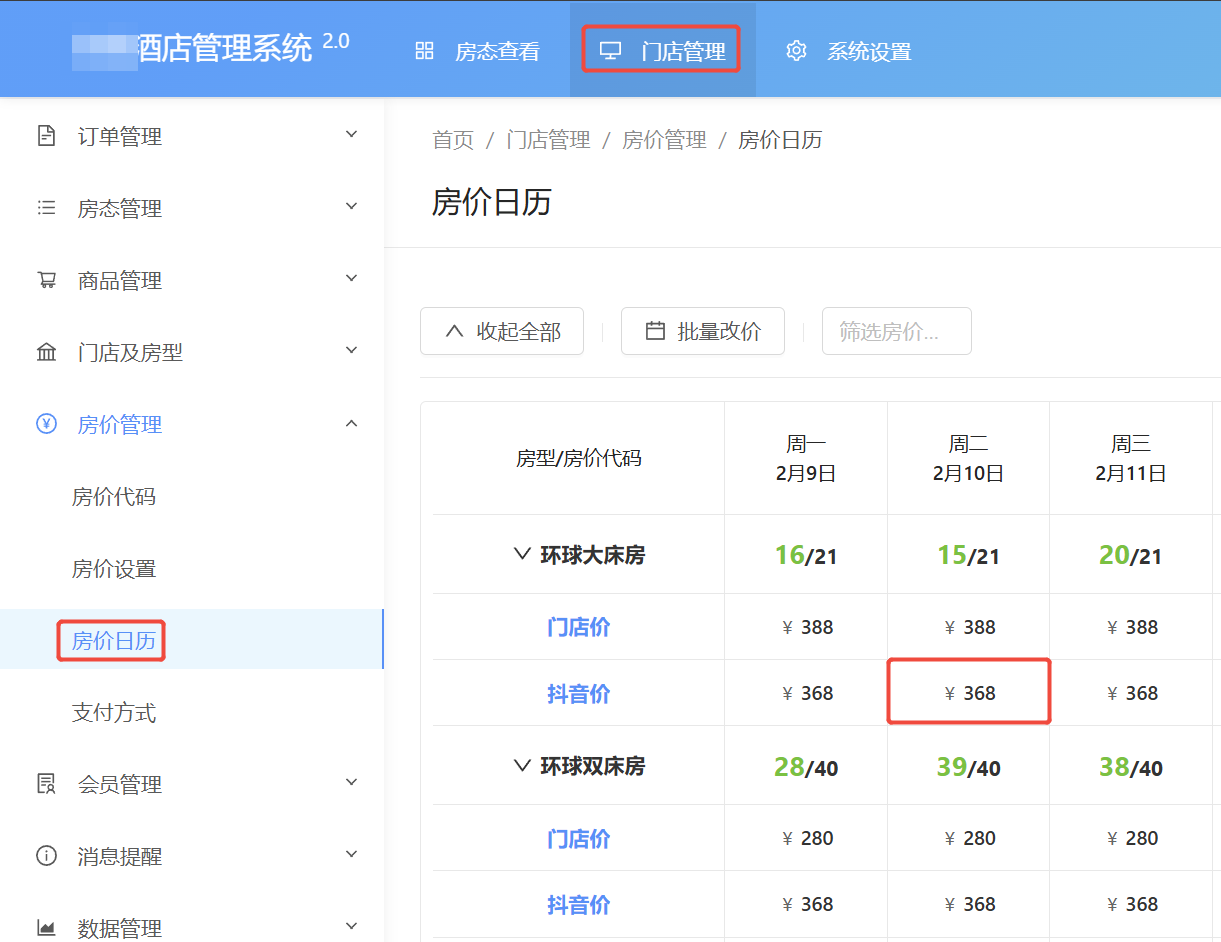Click 环球双床房 抖音价 ¥368 on 2月11日
Viewport: 1221px width, 942px height.
[x=1131, y=904]
